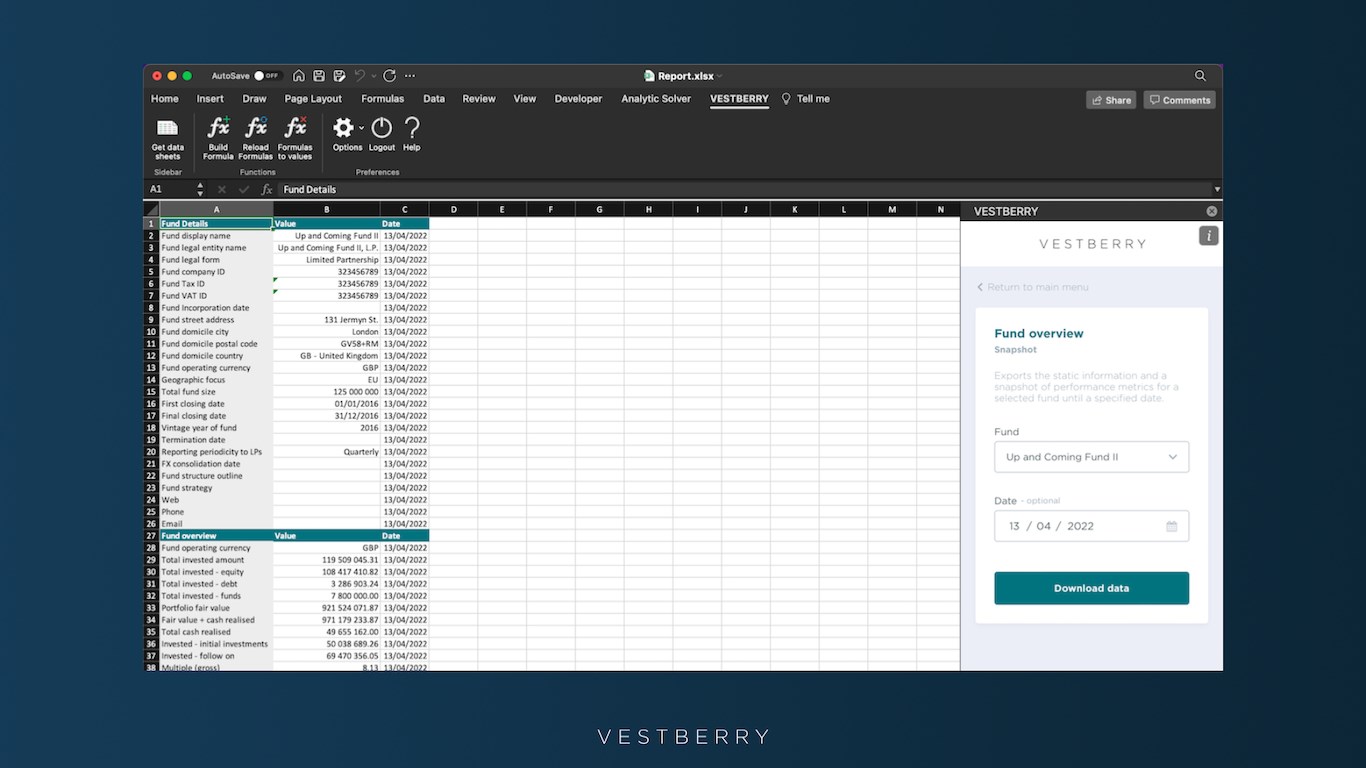Click the select-all corner of sheet

(151, 210)
